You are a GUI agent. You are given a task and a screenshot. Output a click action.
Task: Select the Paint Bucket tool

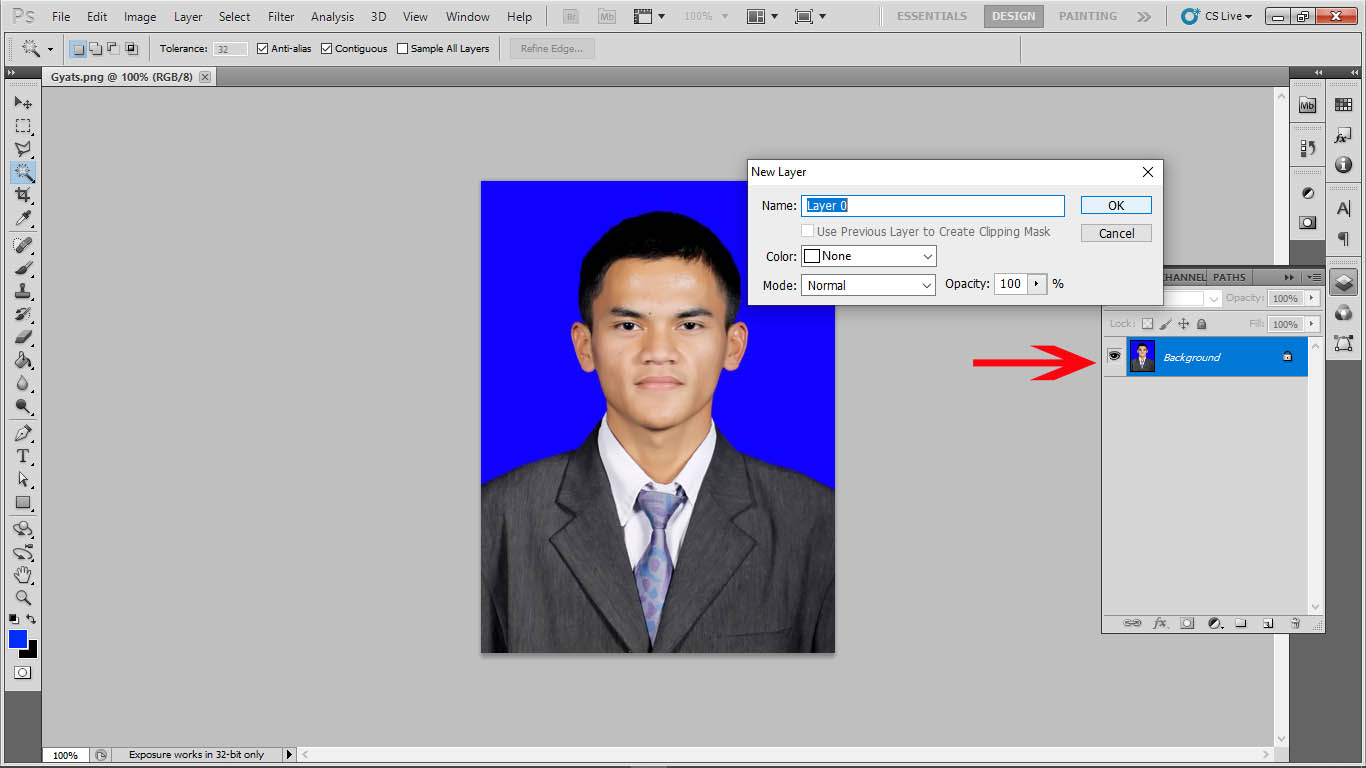tap(23, 361)
